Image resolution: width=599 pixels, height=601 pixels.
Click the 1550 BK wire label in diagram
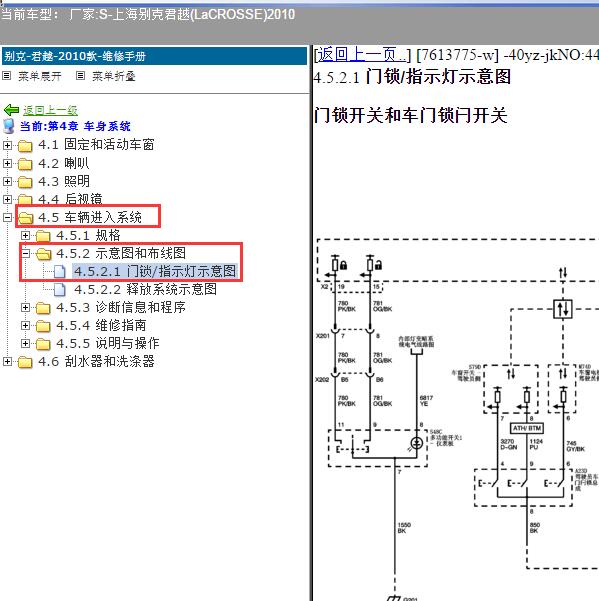[404, 528]
